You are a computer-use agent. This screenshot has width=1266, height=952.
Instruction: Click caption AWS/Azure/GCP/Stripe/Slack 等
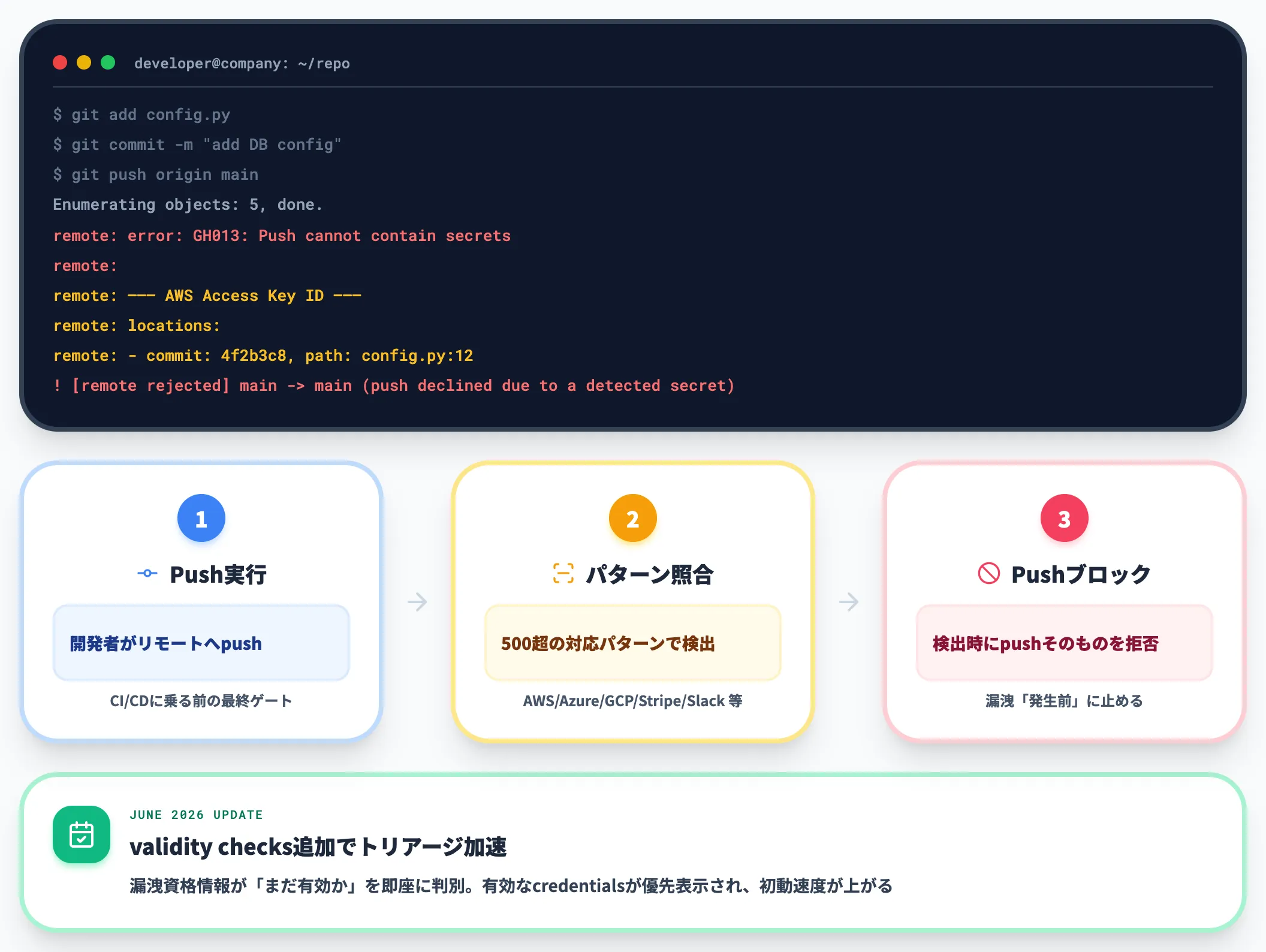pyautogui.click(x=633, y=701)
